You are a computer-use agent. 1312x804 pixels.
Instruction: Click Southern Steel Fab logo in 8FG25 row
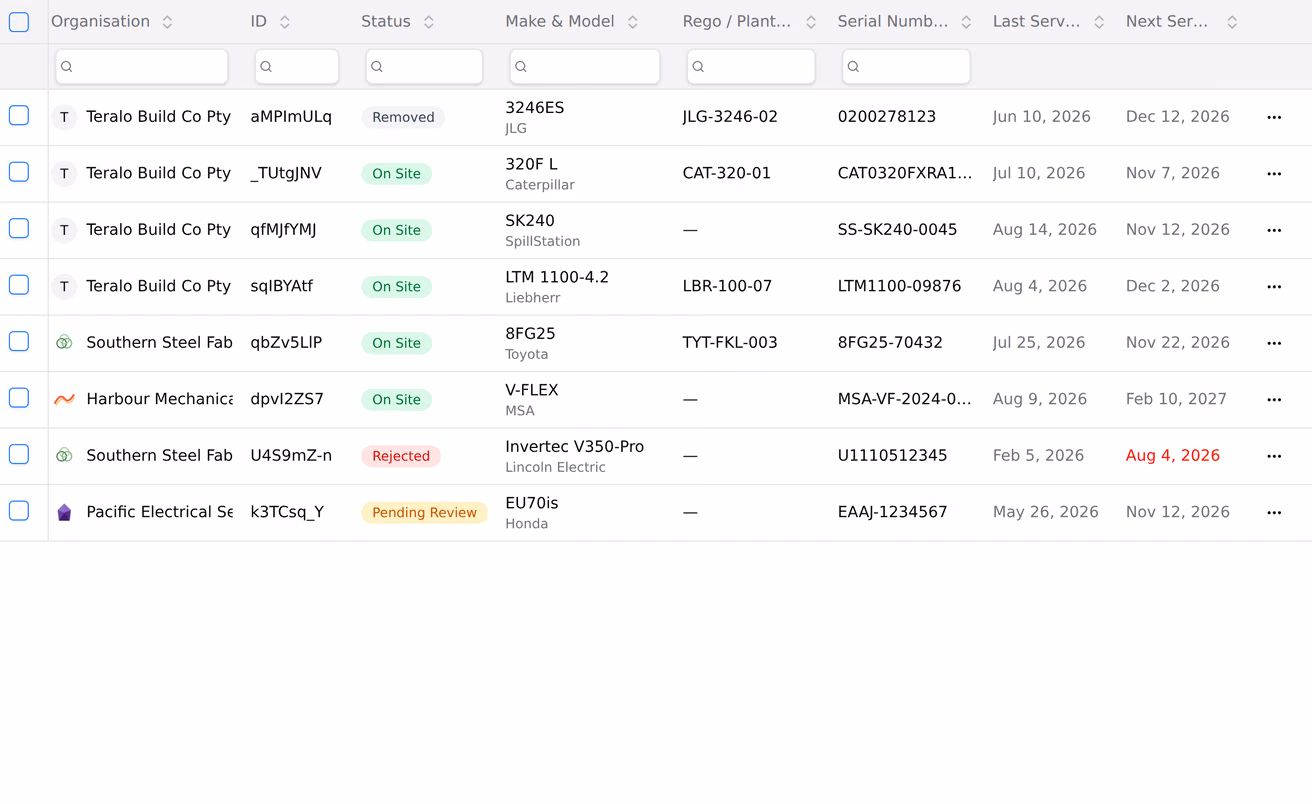[64, 343]
